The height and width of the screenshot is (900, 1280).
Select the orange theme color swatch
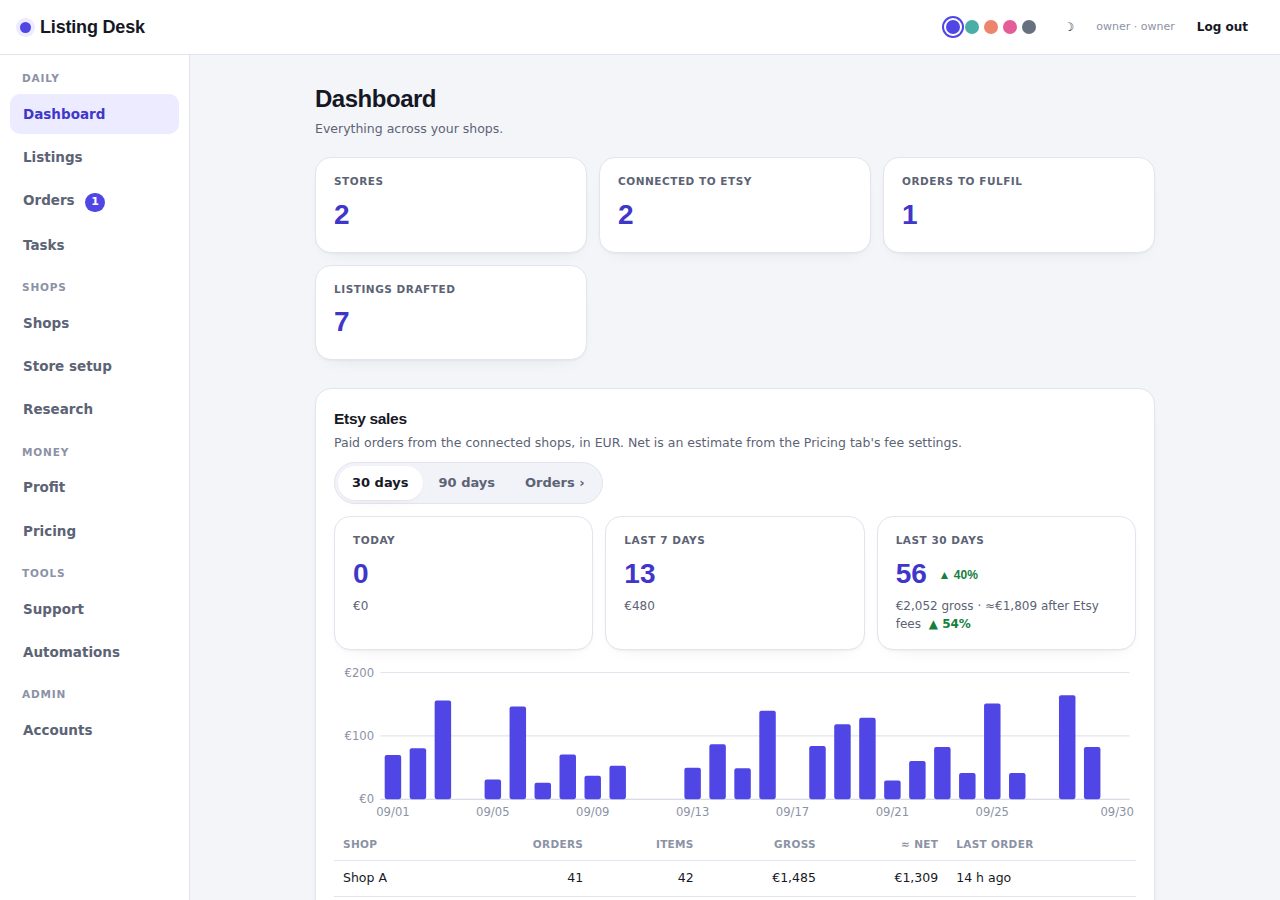pos(991,27)
